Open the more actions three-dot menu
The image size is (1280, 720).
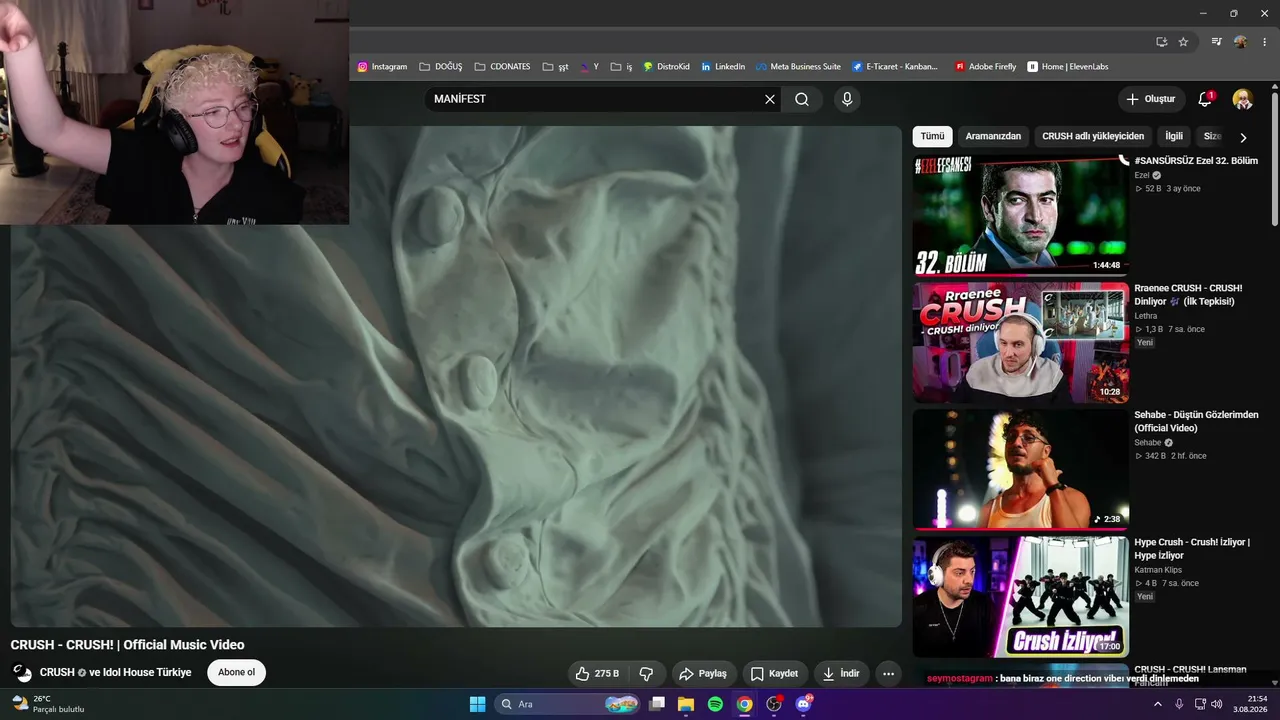coord(888,674)
